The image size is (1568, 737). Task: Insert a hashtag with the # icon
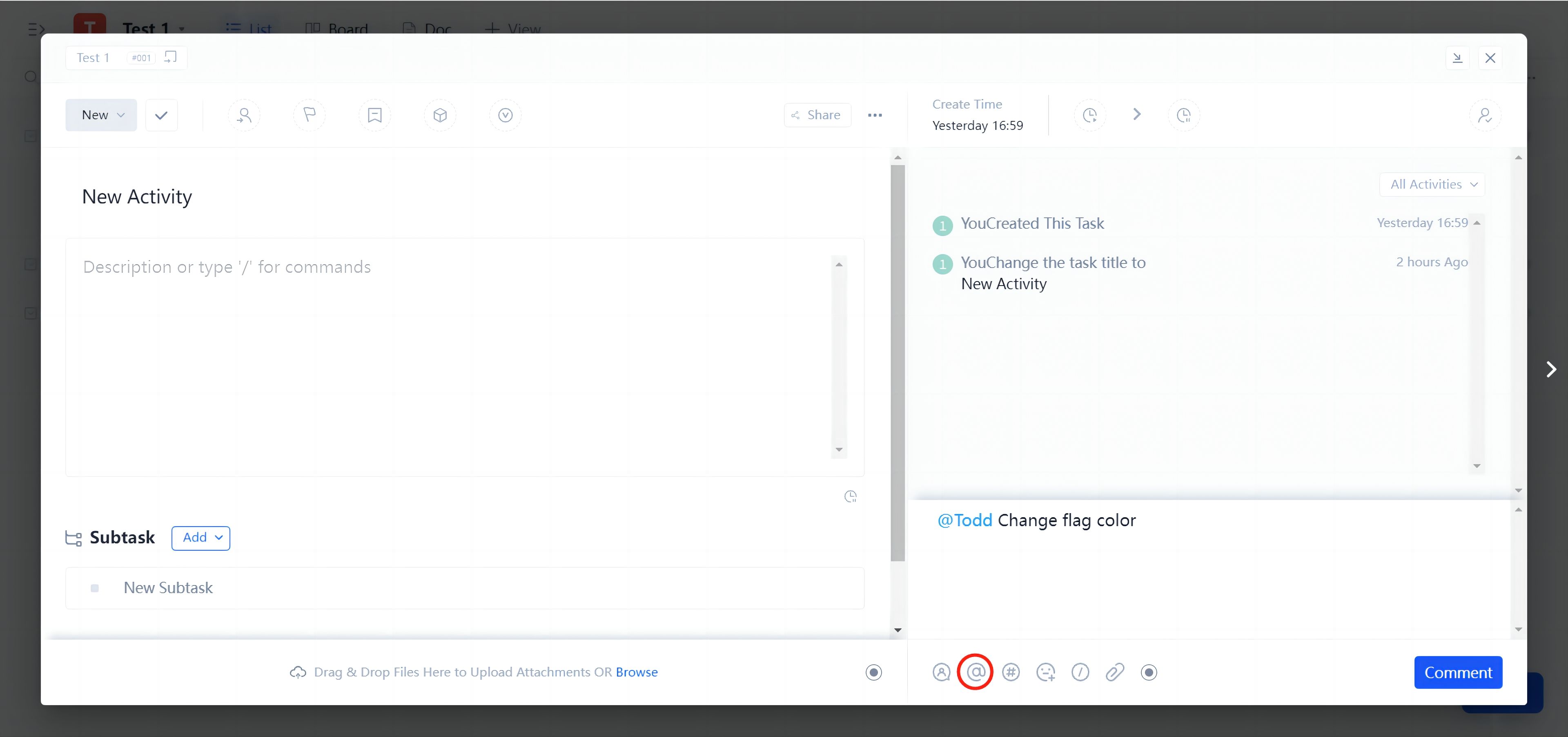(x=1011, y=672)
